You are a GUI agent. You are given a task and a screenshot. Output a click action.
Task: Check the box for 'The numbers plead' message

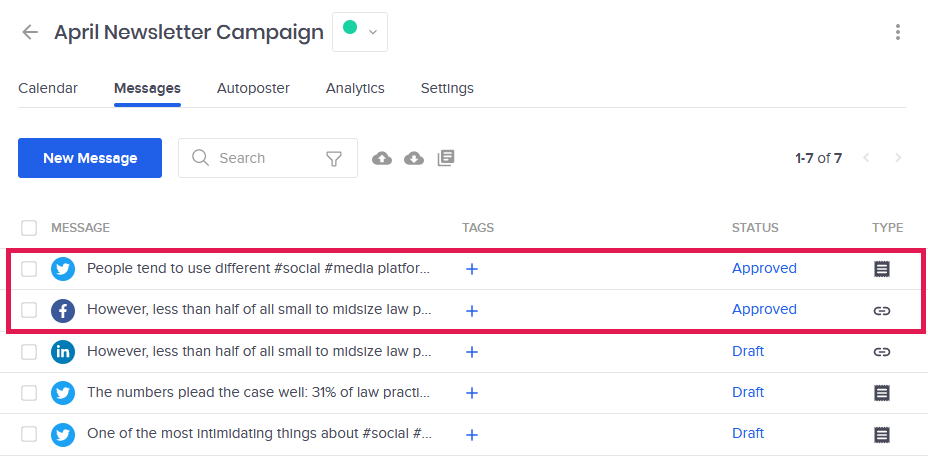coord(28,393)
